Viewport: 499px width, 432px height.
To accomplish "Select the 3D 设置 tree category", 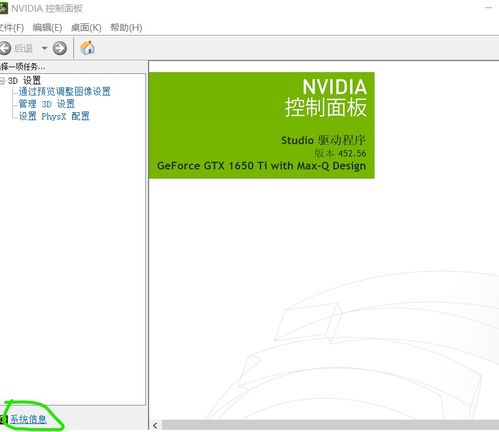I will click(24, 80).
